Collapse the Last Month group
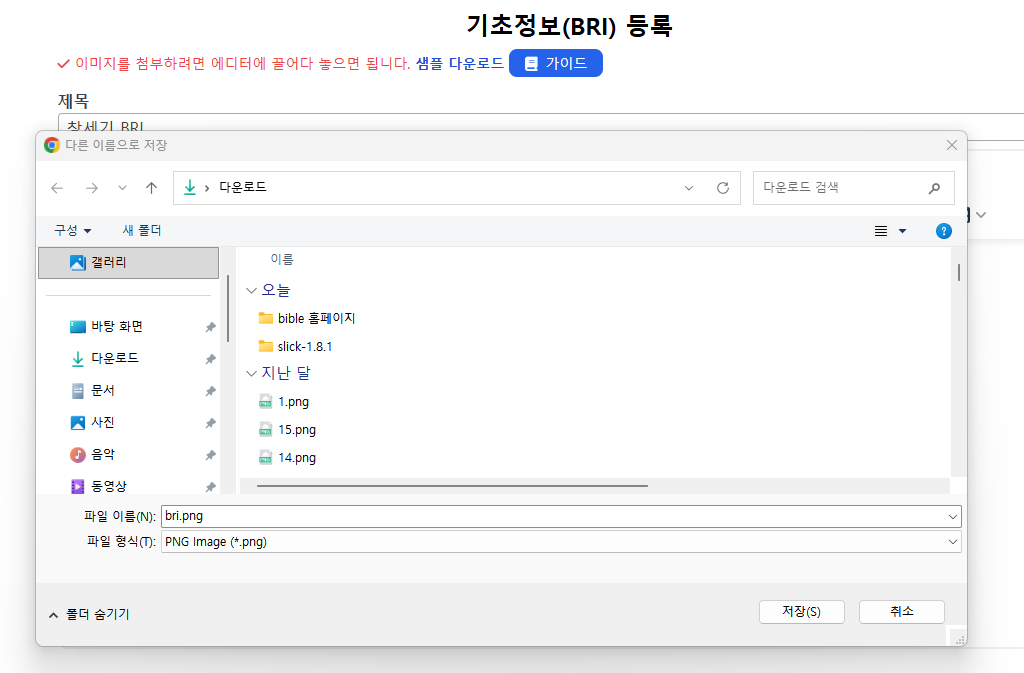Screen dimensions: 1024x673 [251, 374]
